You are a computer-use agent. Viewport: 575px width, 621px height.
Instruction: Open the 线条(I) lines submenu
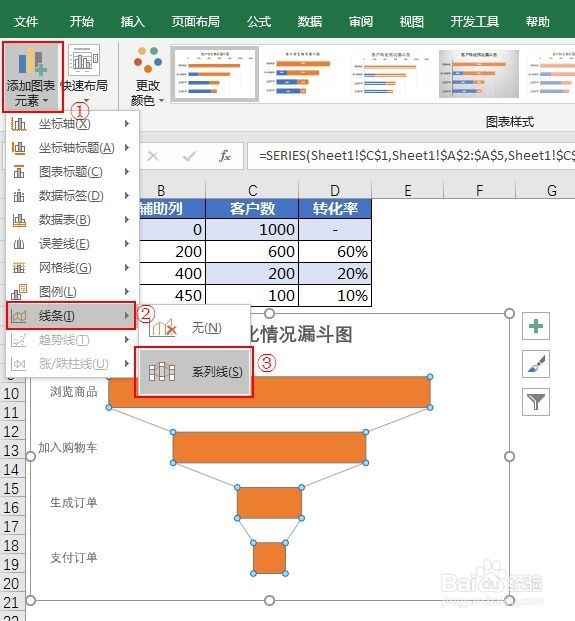(71, 316)
